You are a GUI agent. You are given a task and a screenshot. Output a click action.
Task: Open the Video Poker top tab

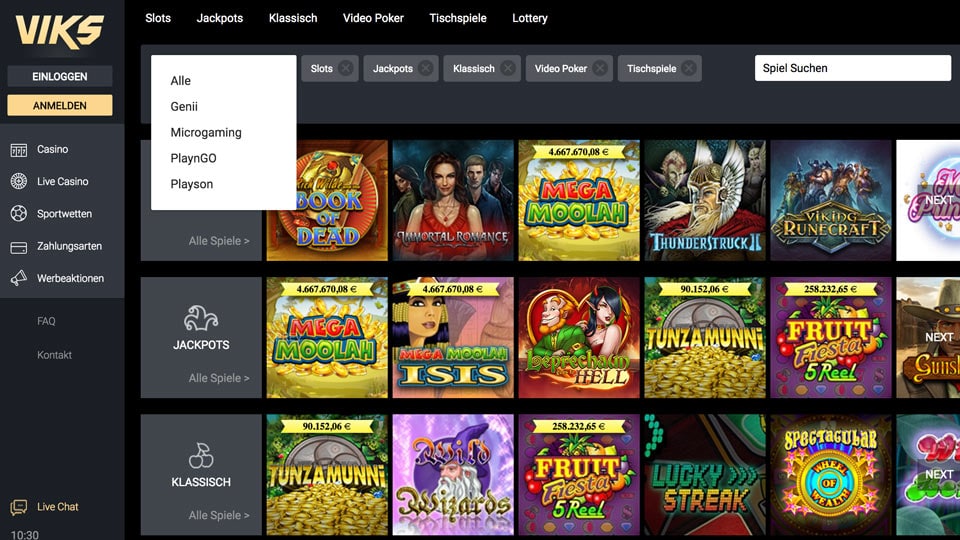pyautogui.click(x=373, y=18)
